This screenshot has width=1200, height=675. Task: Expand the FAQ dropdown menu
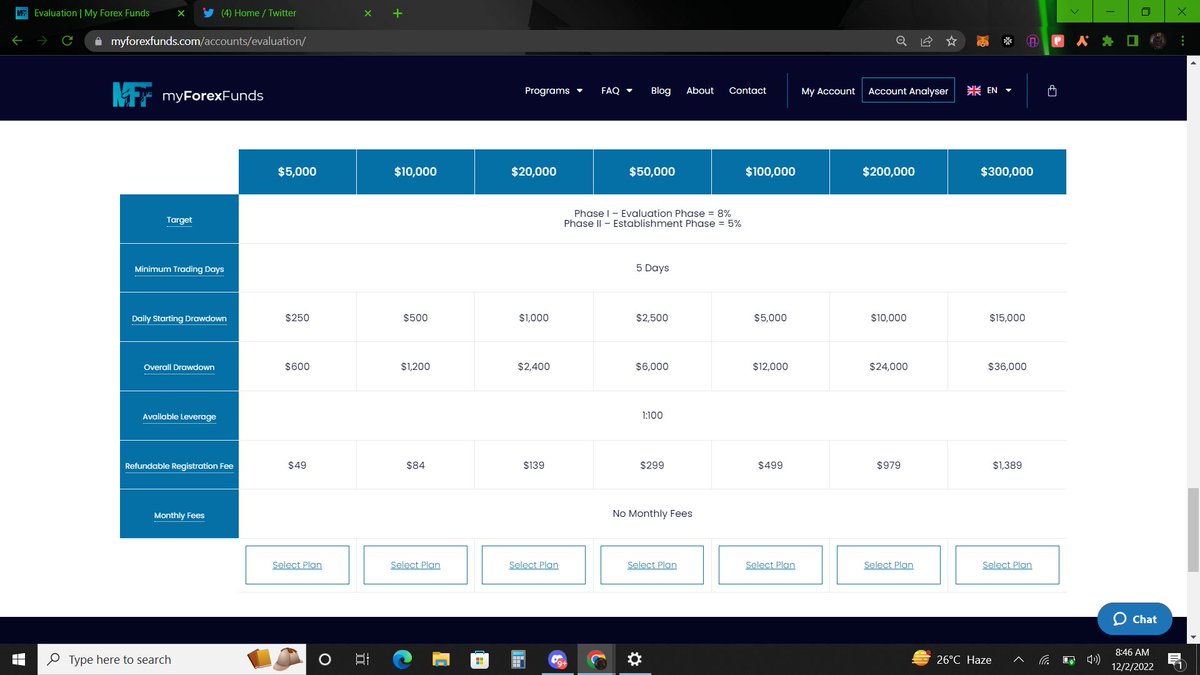[x=617, y=90]
